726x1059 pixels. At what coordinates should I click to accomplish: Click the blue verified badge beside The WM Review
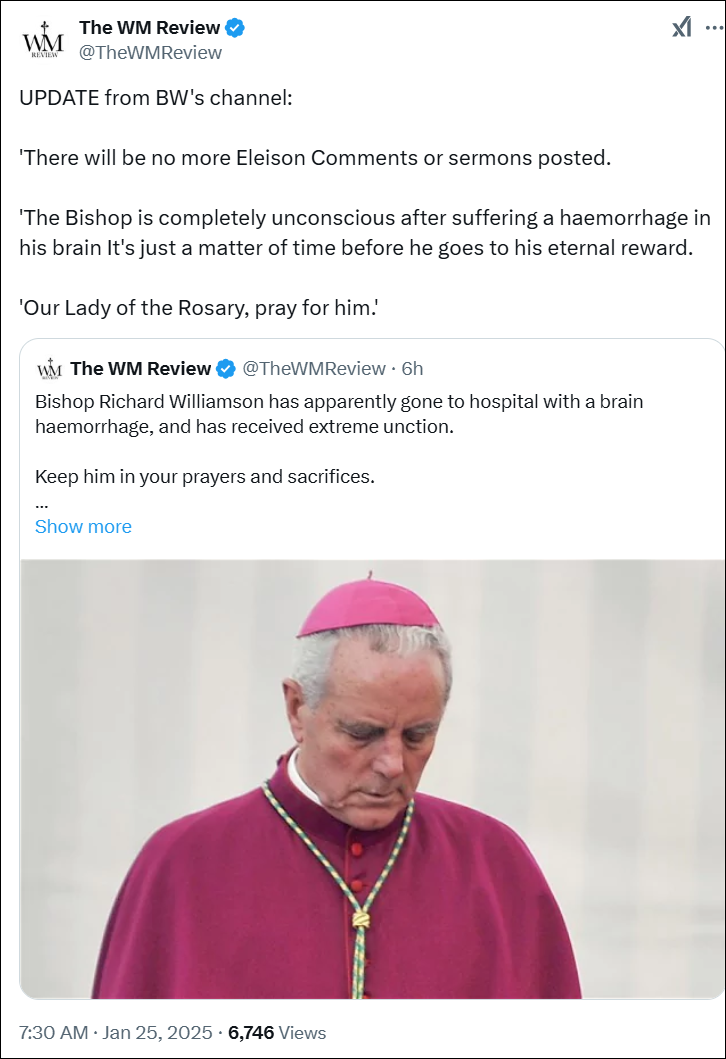pyautogui.click(x=234, y=28)
